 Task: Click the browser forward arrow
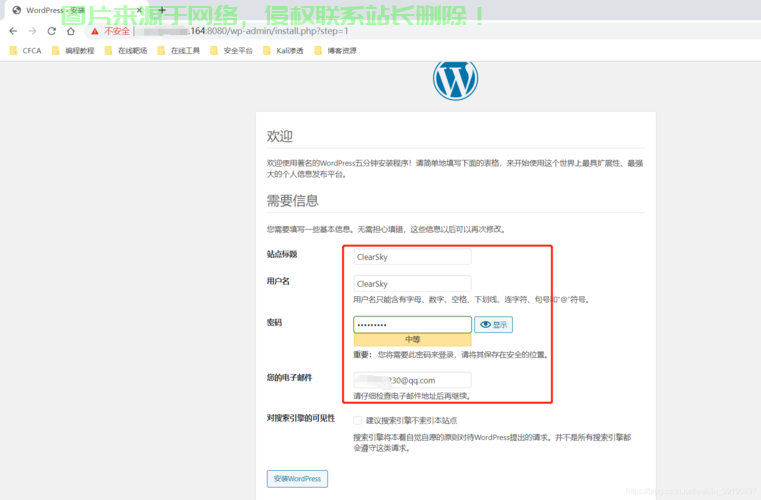click(x=32, y=31)
